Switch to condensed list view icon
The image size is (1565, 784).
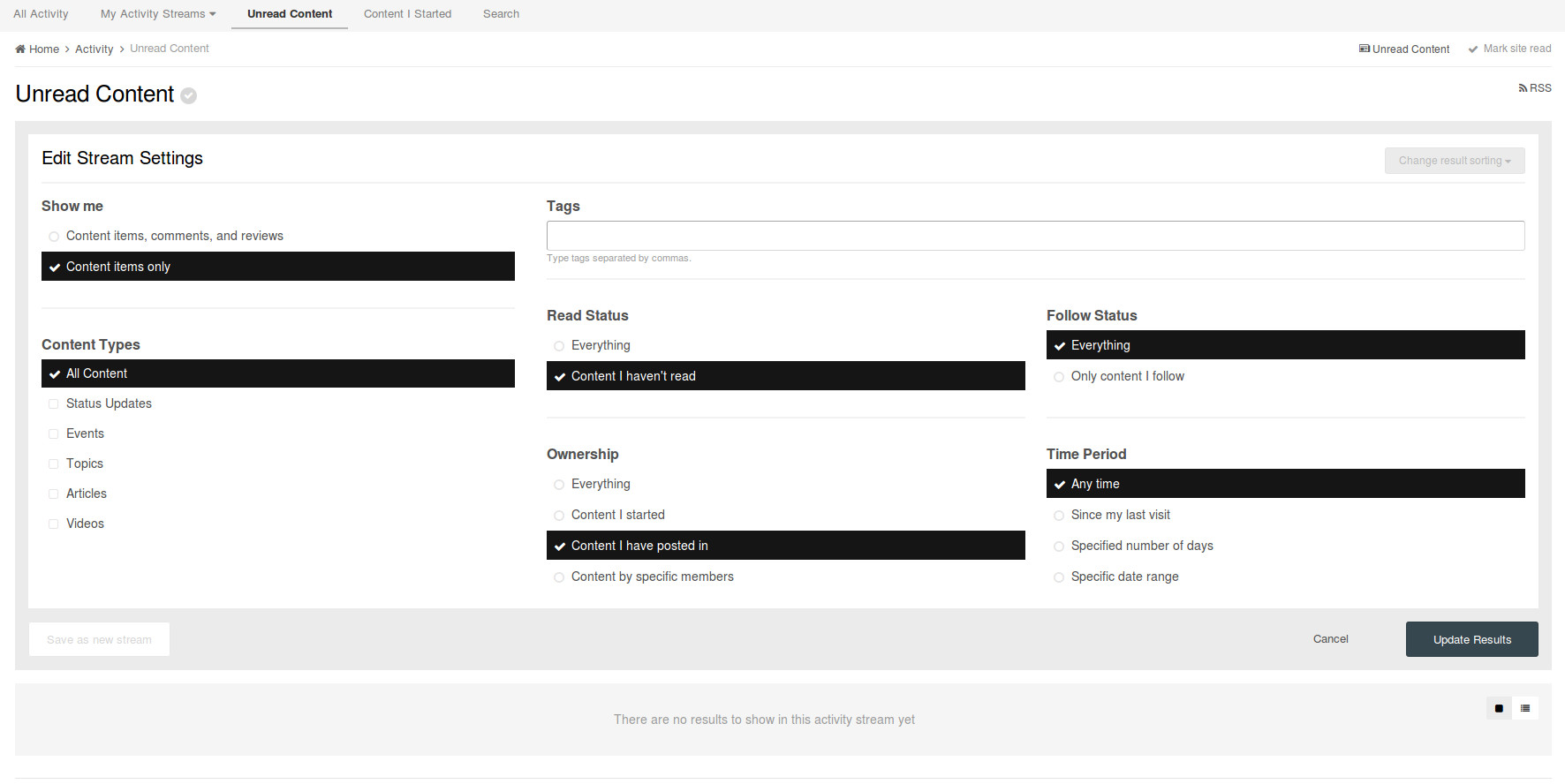(x=1525, y=708)
